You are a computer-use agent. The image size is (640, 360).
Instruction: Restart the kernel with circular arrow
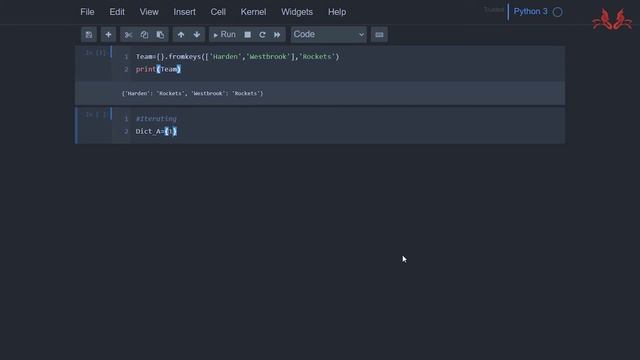click(x=262, y=35)
